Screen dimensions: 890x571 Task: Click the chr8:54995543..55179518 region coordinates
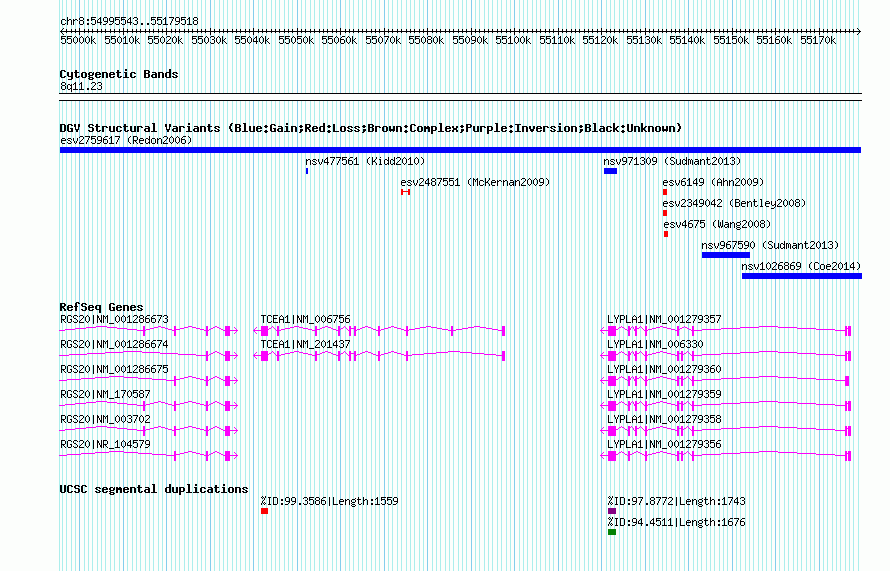coord(129,21)
